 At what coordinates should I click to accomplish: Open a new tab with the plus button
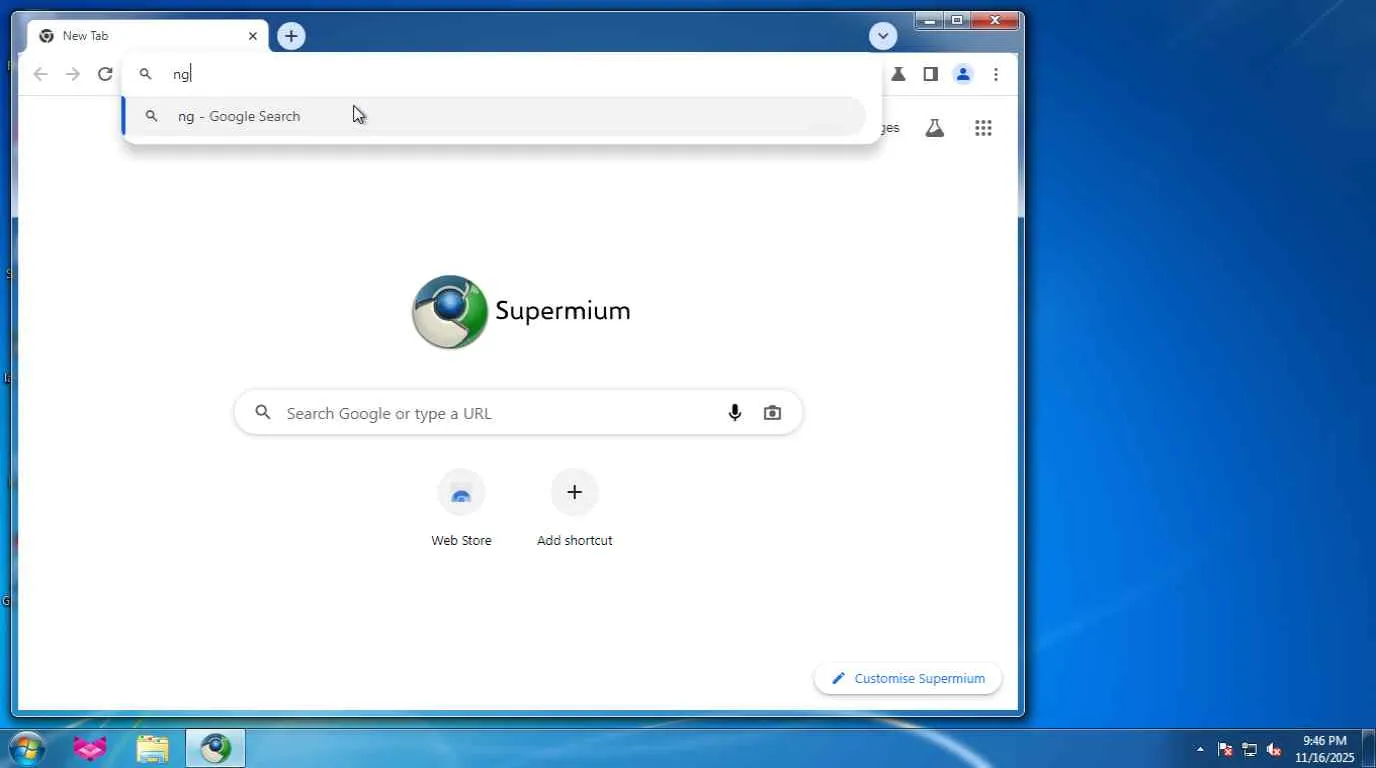[291, 36]
